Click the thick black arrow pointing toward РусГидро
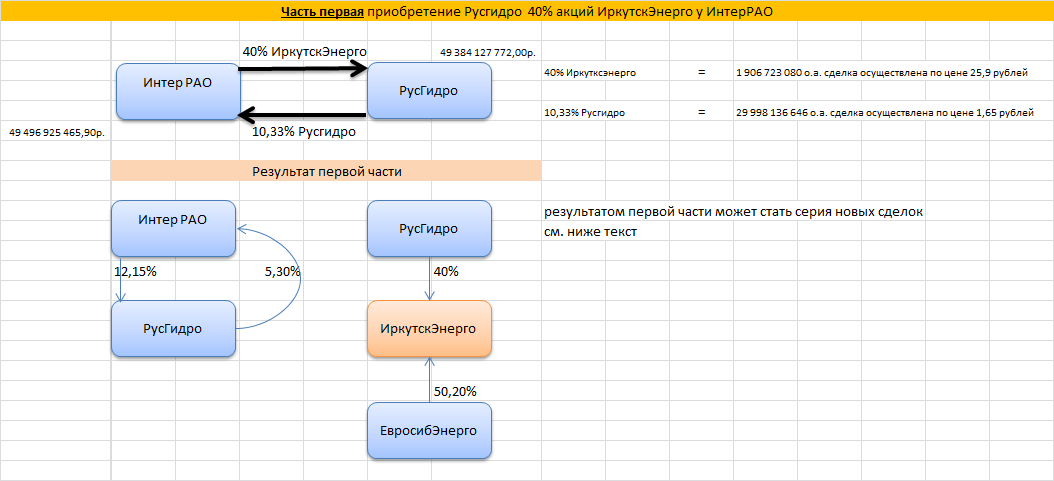The image size is (1054, 481). coord(303,68)
